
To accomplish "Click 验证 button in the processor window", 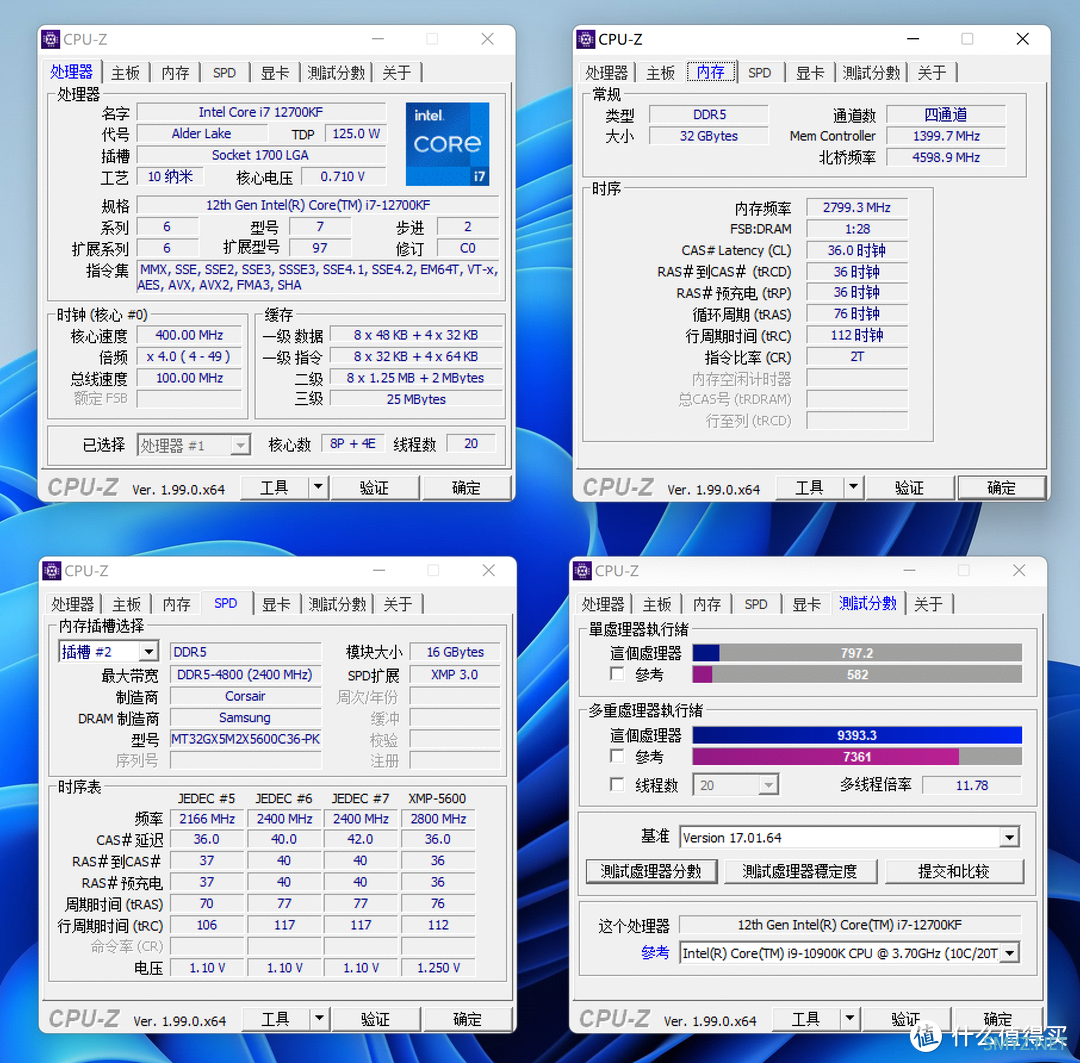I will [374, 487].
